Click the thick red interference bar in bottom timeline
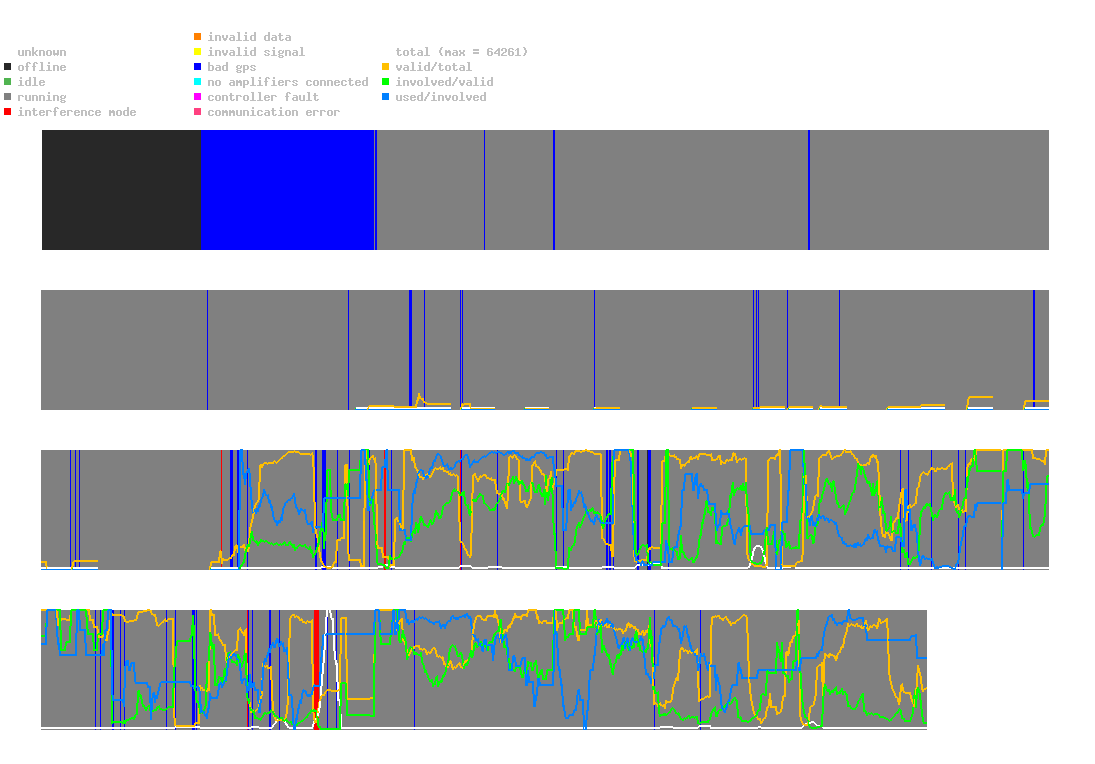The width and height of the screenshot is (1095, 764). tap(316, 668)
